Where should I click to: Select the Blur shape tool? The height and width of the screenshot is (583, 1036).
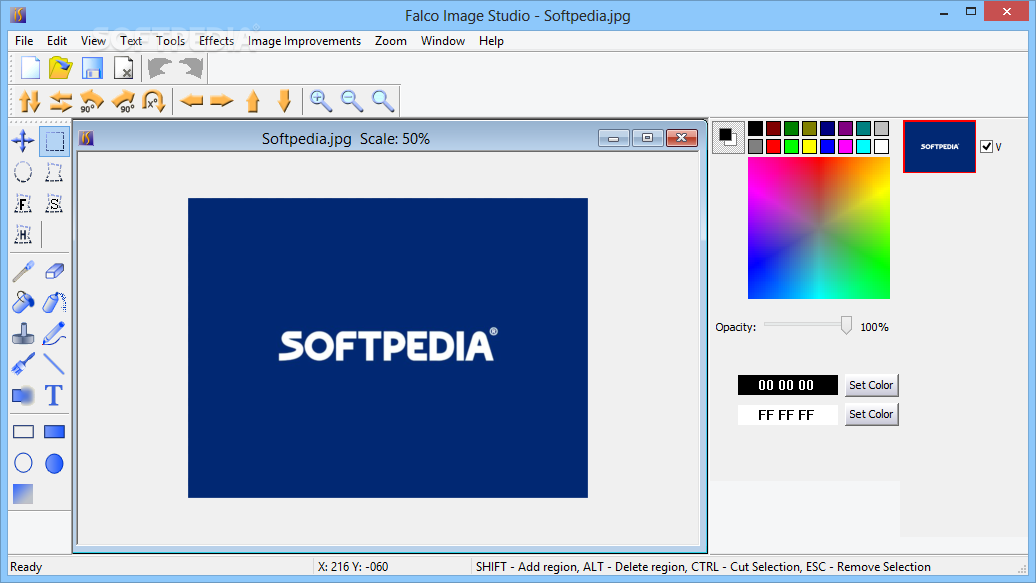23,396
